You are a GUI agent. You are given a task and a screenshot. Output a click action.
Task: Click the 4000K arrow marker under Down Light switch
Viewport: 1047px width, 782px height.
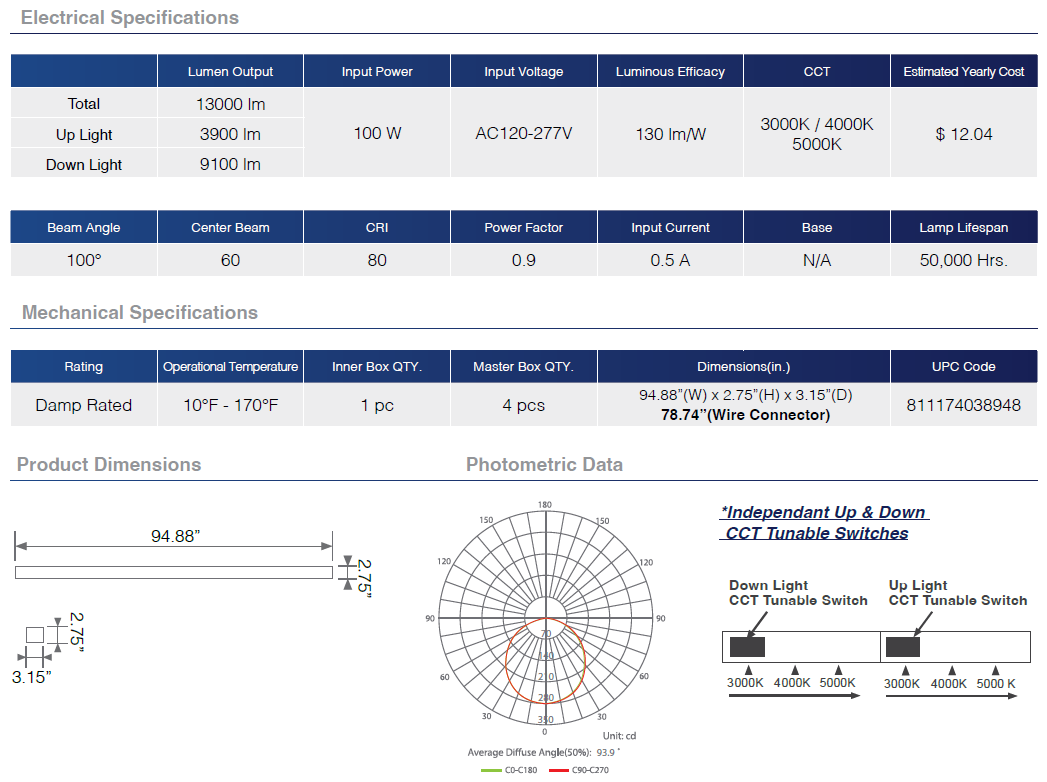(793, 671)
